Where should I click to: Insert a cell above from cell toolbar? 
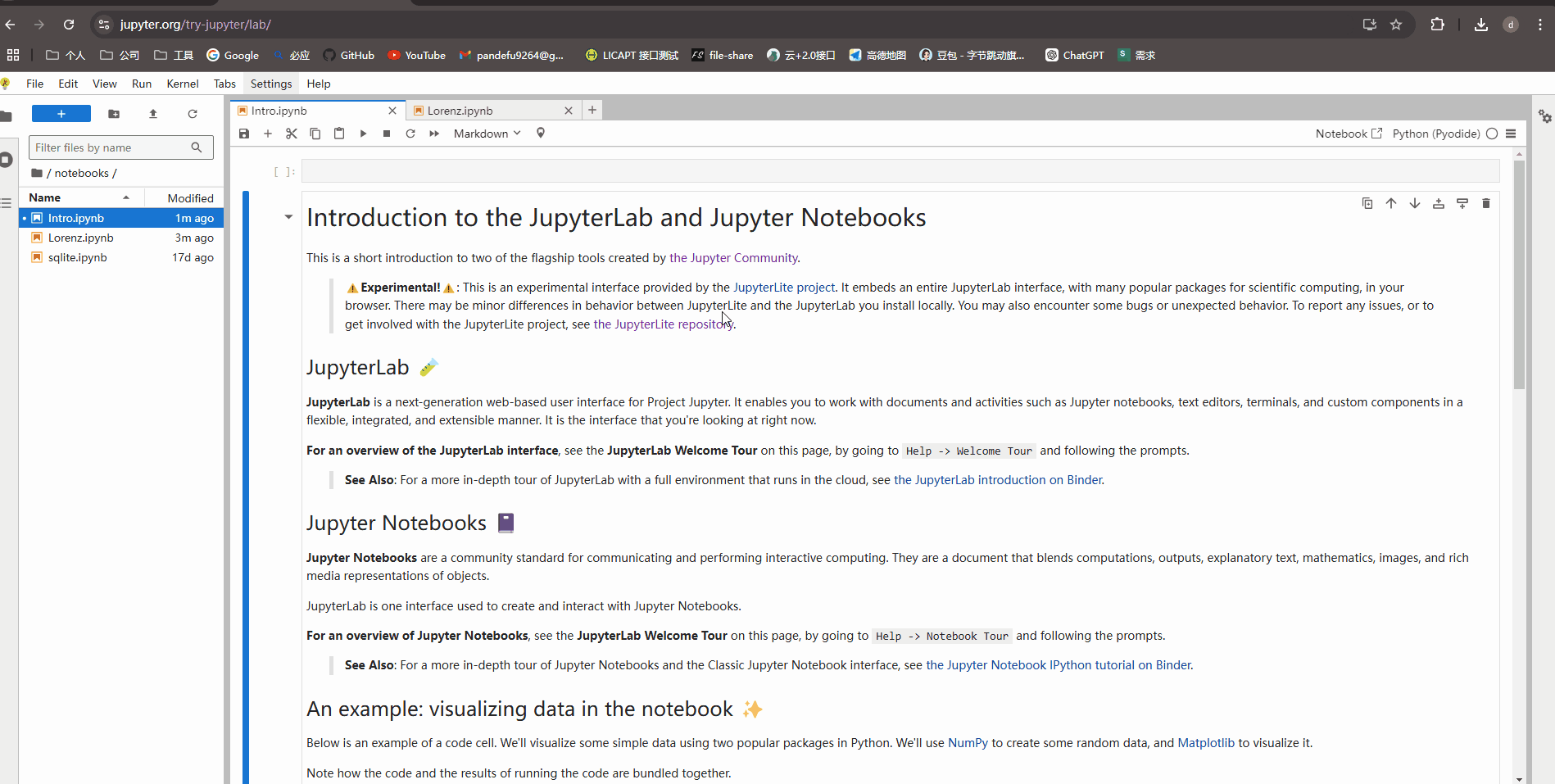(1439, 203)
